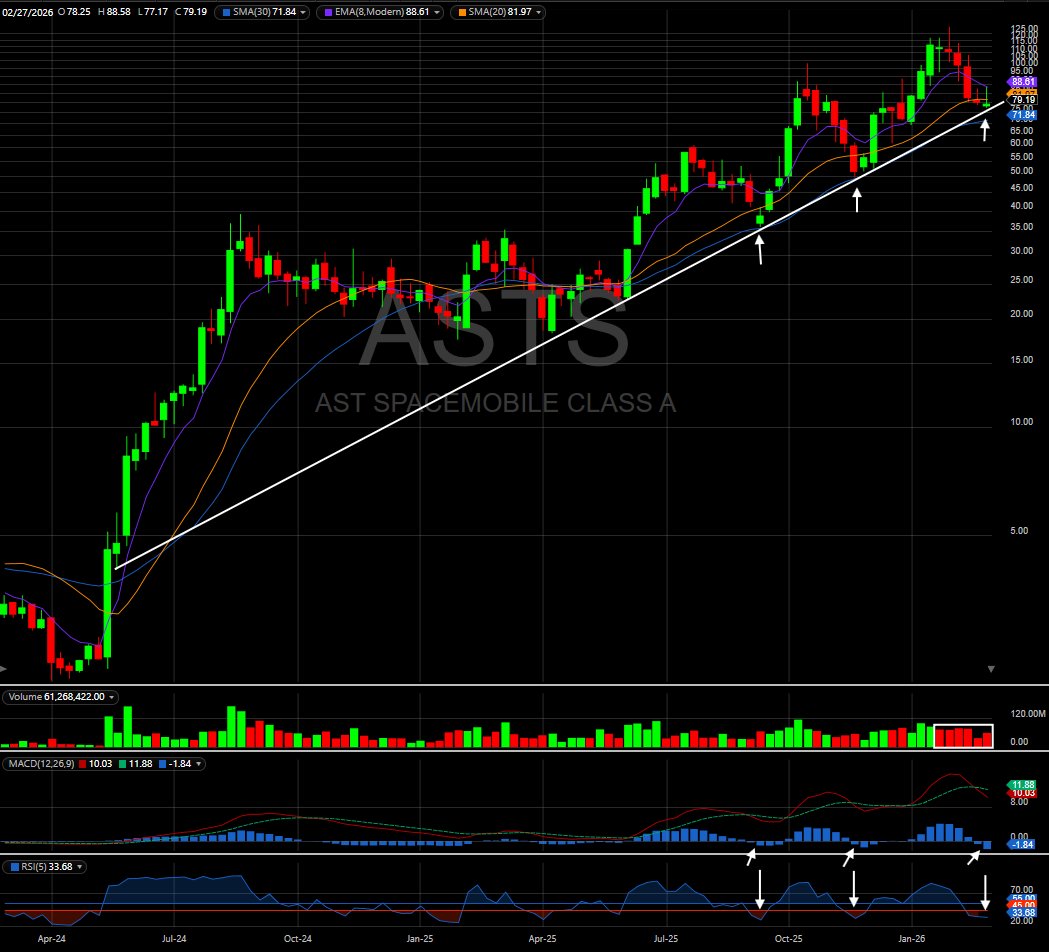Click the red MACD 10.03 color square
Image resolution: width=1049 pixels, height=952 pixels.
coord(82,764)
